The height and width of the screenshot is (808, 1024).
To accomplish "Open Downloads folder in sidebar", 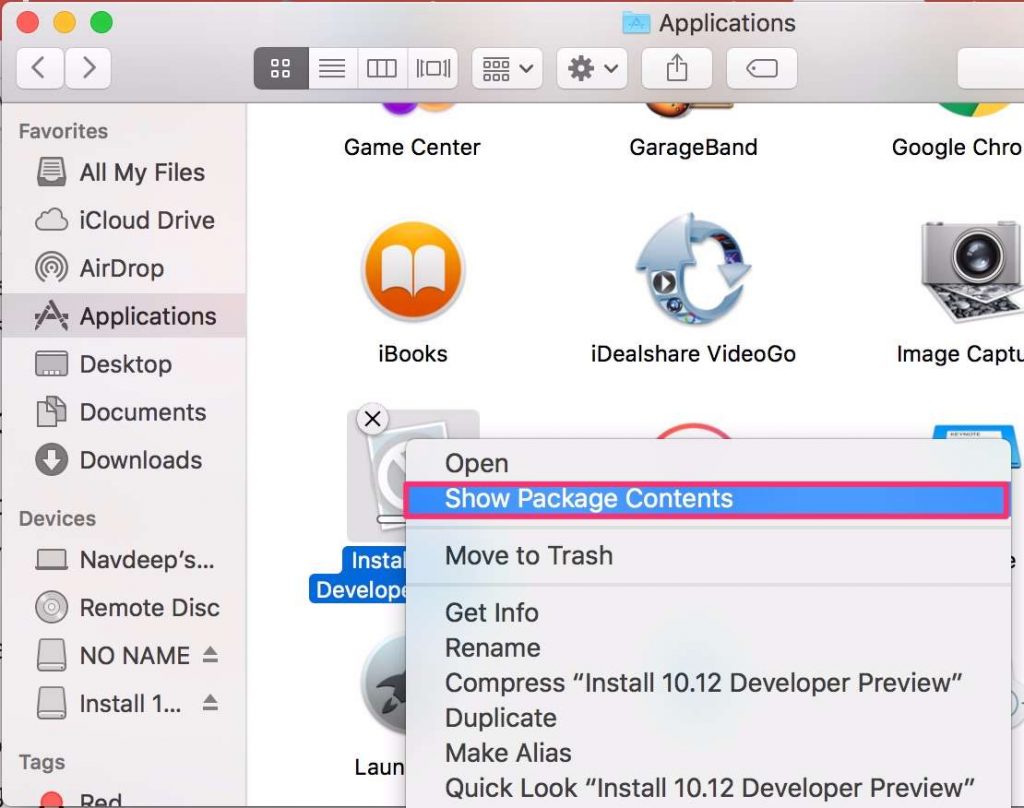I will pos(123,460).
